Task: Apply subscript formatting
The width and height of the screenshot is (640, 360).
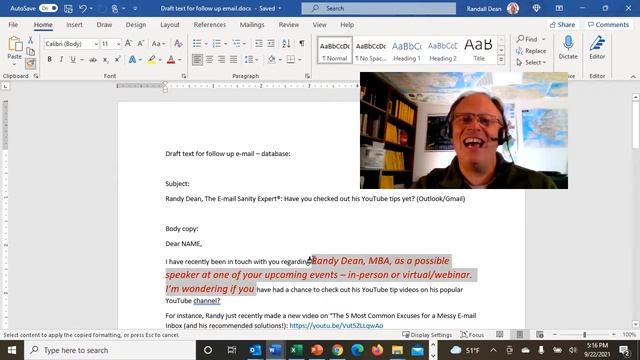Action: 105,60
